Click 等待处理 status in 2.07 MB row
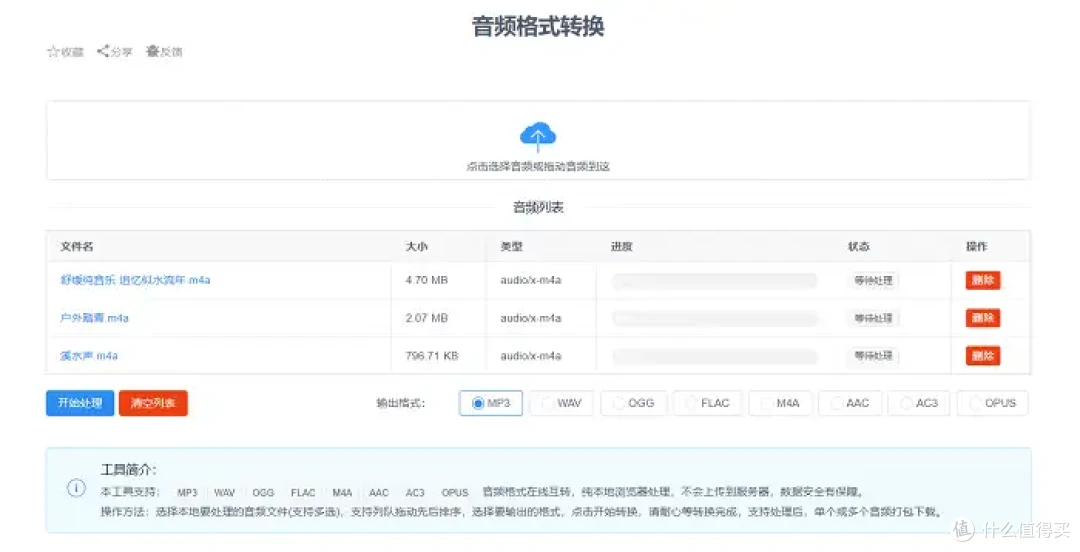This screenshot has width=1080, height=552. point(873,318)
